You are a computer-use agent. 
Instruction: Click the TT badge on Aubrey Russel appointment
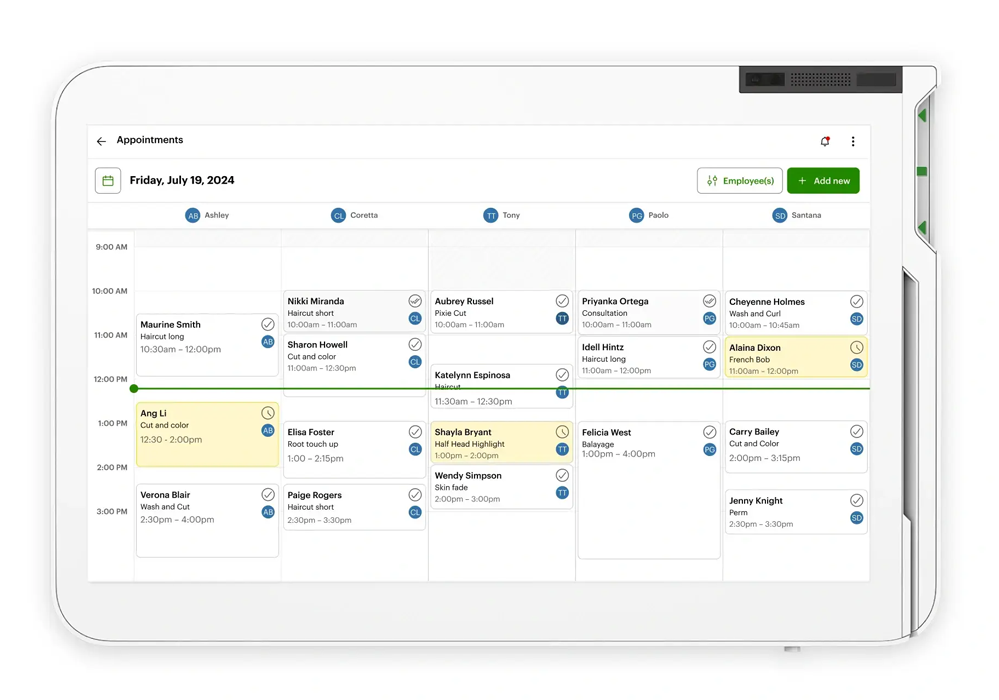(x=562, y=319)
